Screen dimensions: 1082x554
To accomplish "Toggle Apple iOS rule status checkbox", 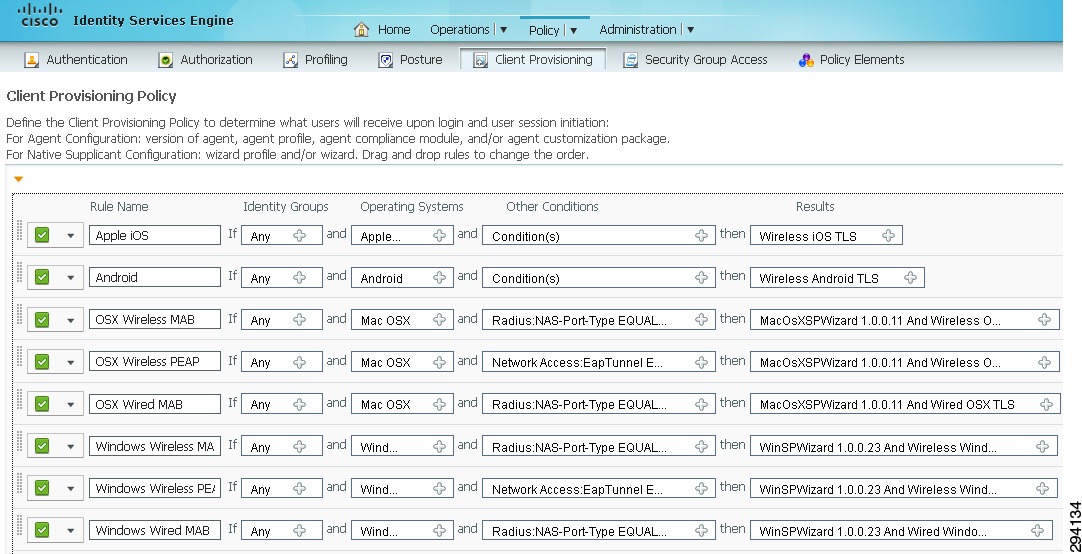I will pyautogui.click(x=42, y=235).
